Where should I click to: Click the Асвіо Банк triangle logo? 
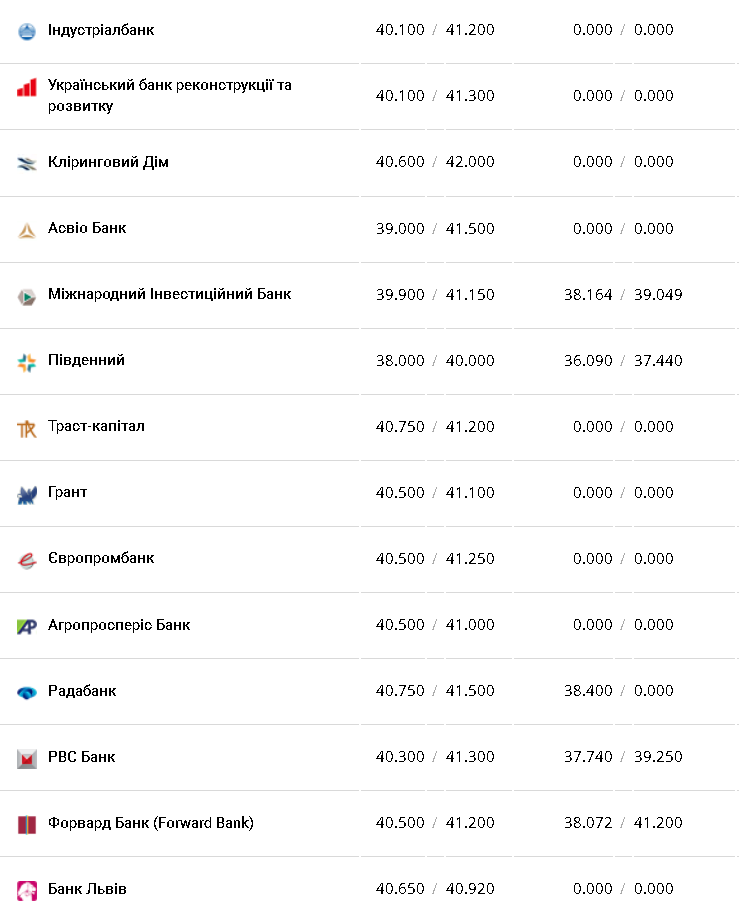(x=27, y=230)
